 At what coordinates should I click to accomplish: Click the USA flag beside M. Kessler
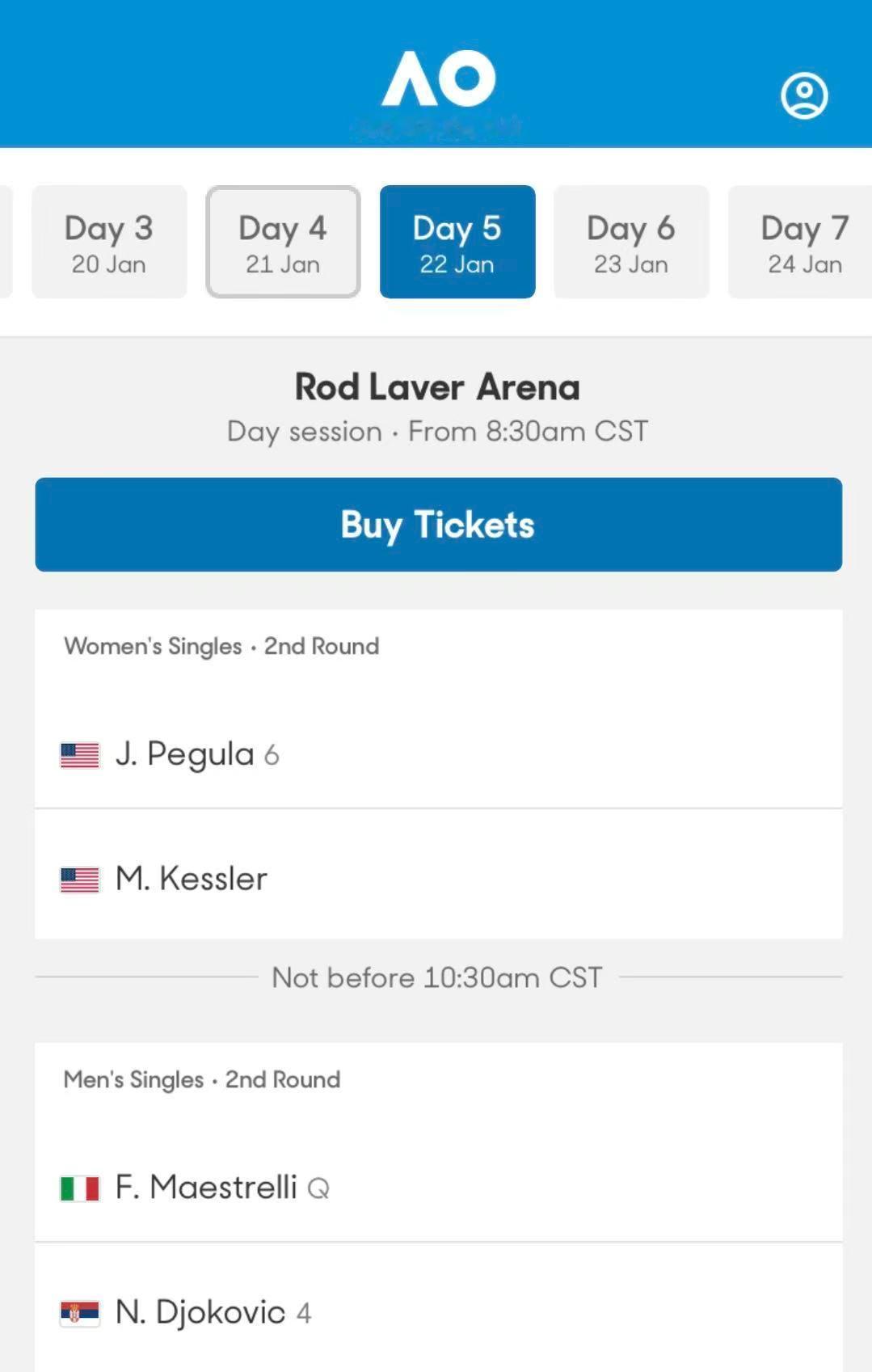[x=80, y=880]
